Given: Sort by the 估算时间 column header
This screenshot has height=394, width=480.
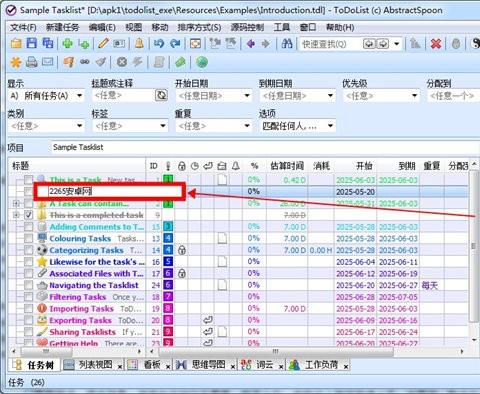Looking at the screenshot, I should click(287, 166).
